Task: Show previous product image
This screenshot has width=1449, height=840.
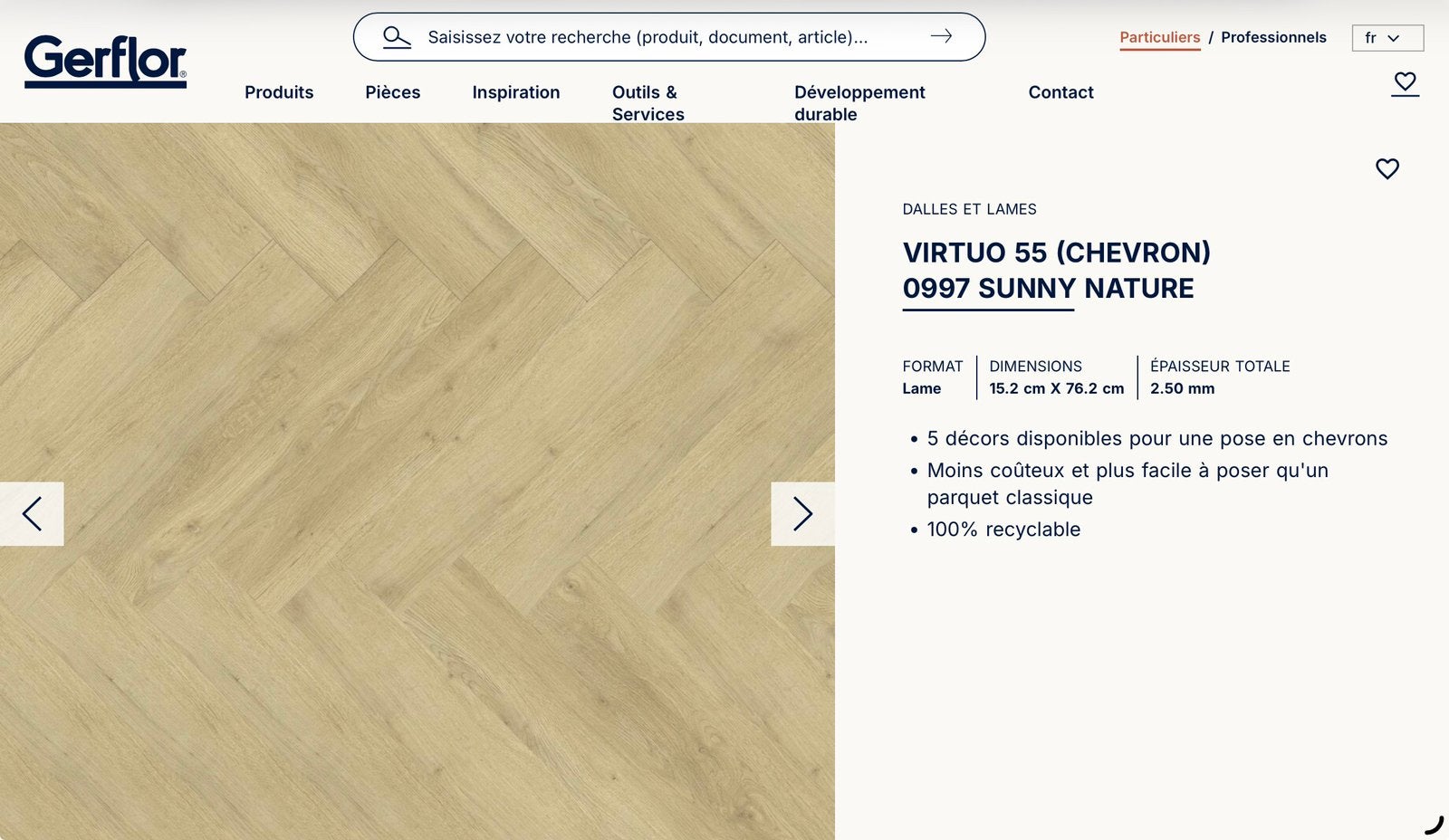Action: click(x=32, y=513)
